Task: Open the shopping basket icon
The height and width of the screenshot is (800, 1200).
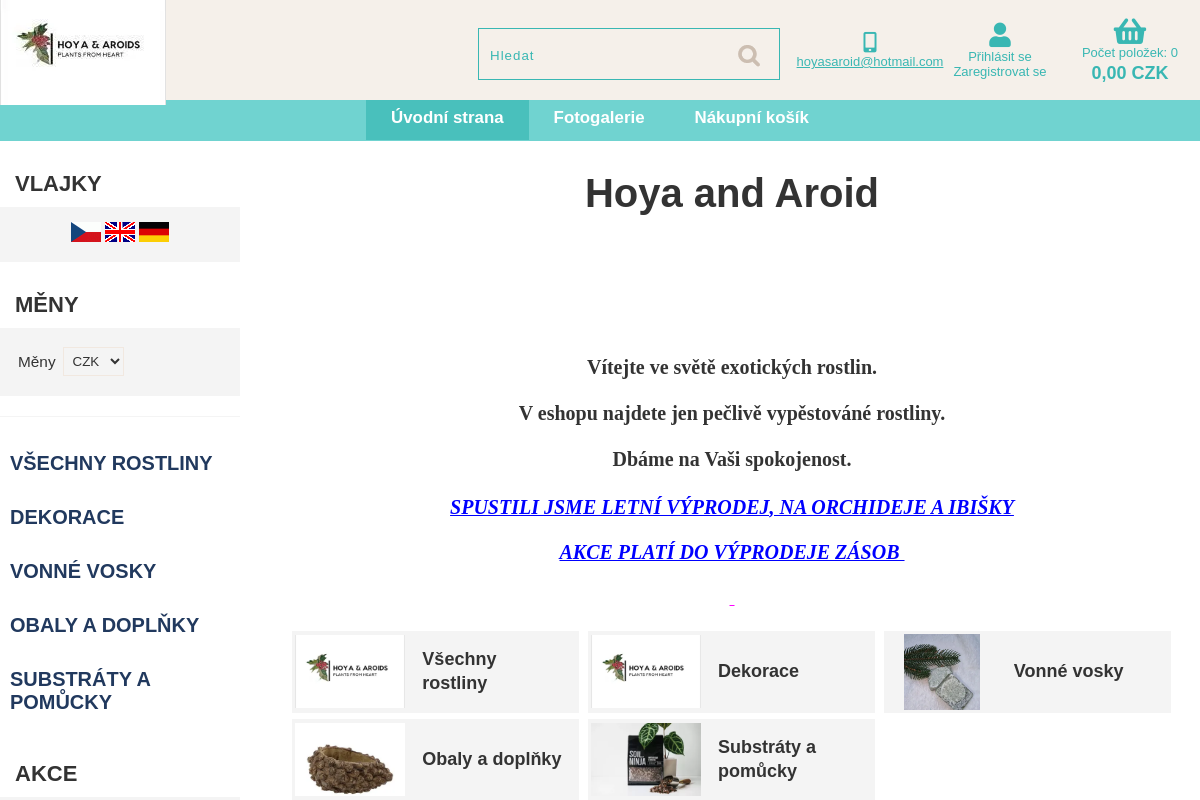Action: click(x=1130, y=31)
